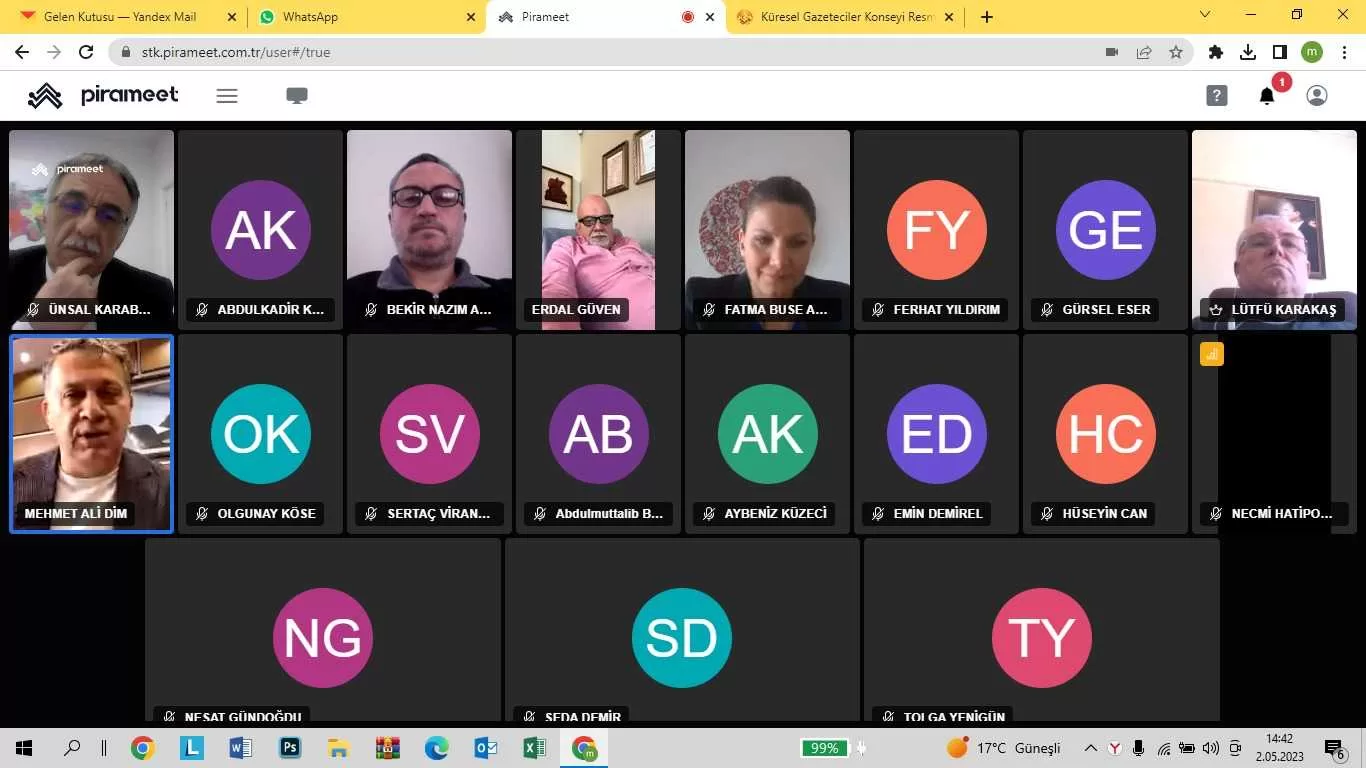Open the help question mark icon
The height and width of the screenshot is (768, 1366).
pyautogui.click(x=1216, y=96)
